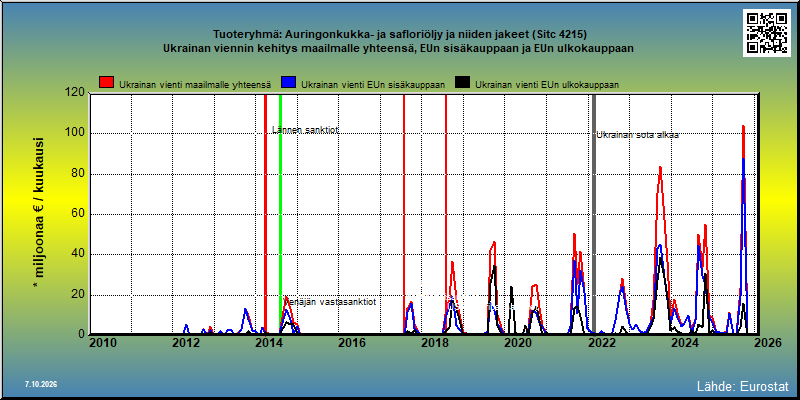Click the x-axis label '2022'
The image size is (800, 400).
coord(601,343)
